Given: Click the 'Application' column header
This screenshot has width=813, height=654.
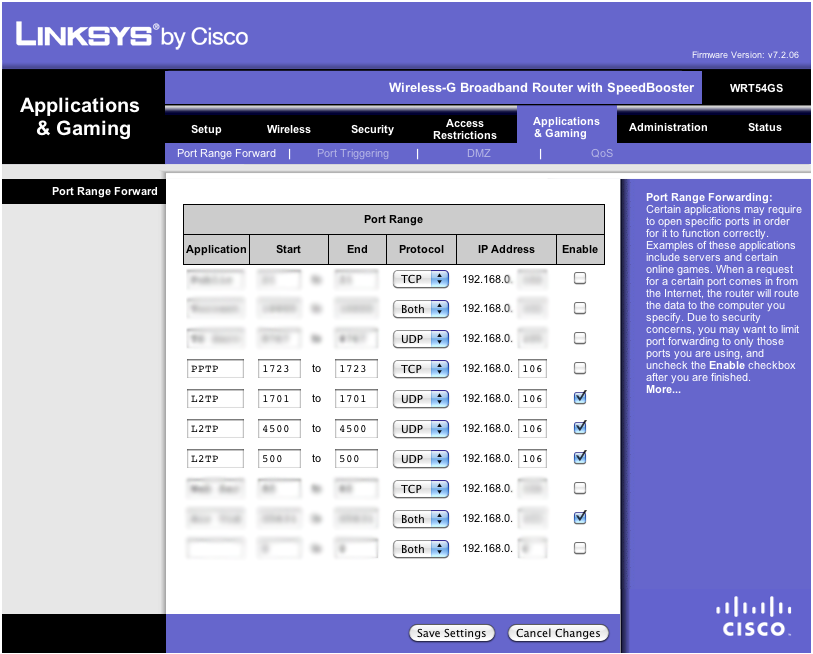Looking at the screenshot, I should click(216, 249).
